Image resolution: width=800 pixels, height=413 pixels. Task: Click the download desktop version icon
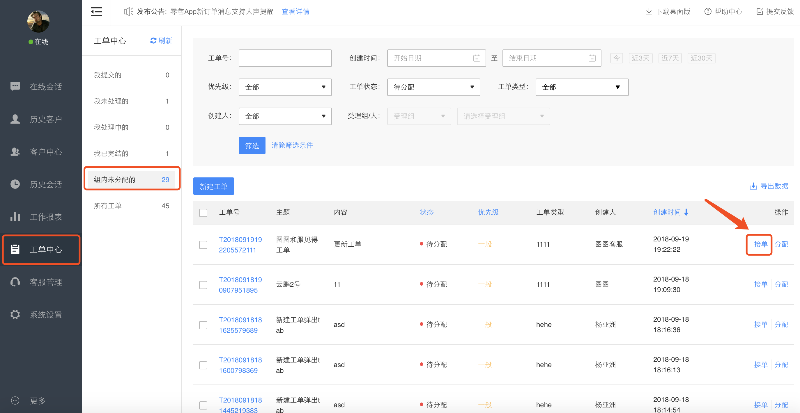649,11
